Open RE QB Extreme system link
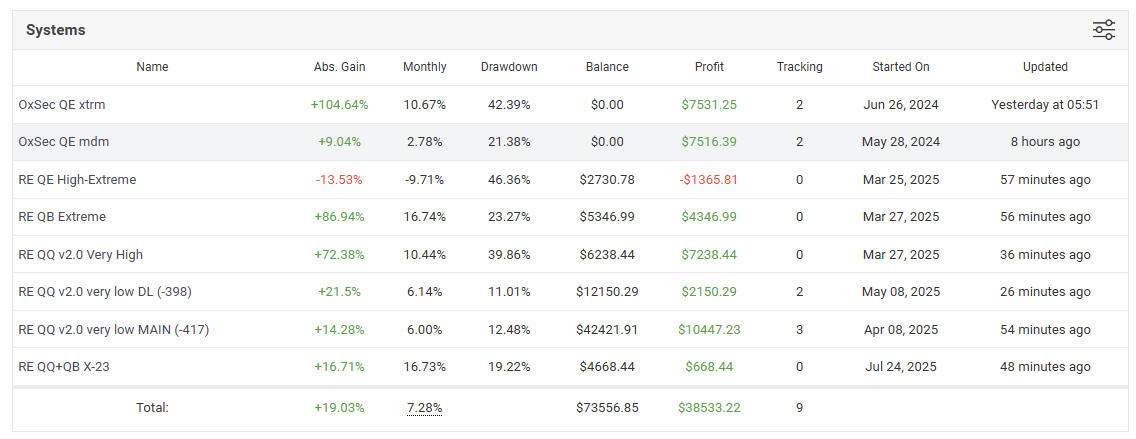This screenshot has width=1136, height=439. coord(62,217)
